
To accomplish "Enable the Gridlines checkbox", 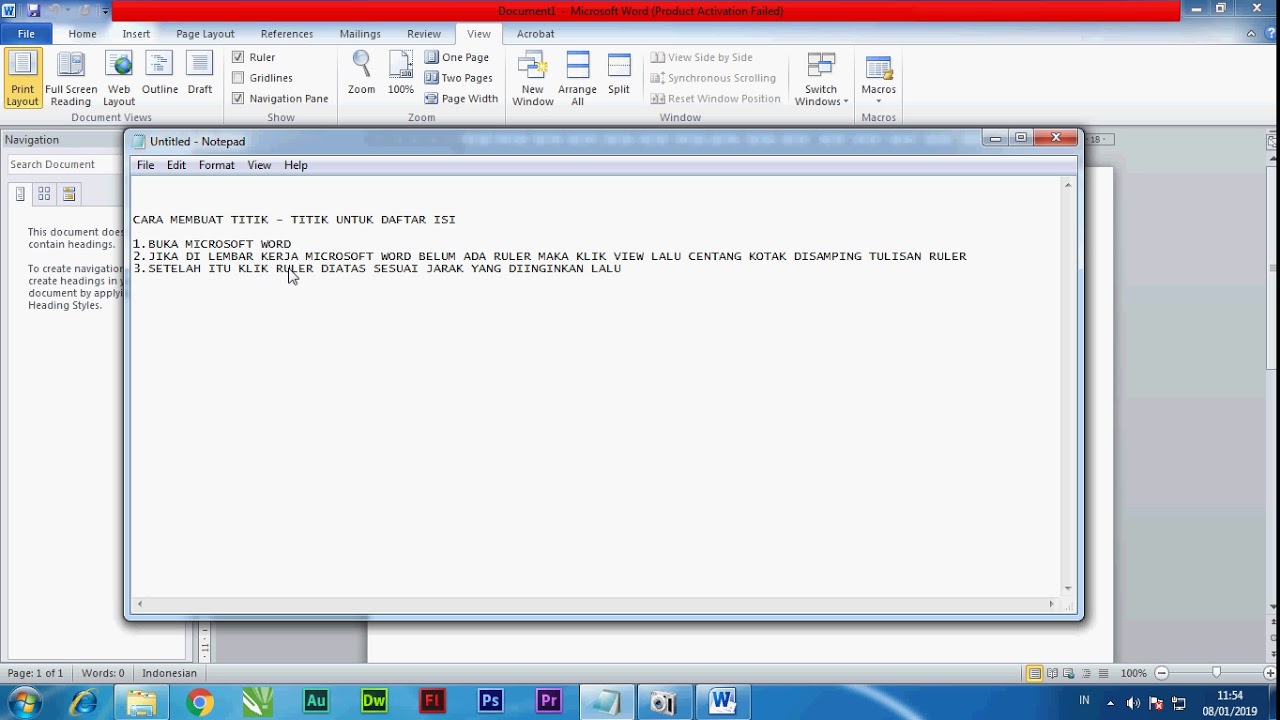I will (238, 78).
